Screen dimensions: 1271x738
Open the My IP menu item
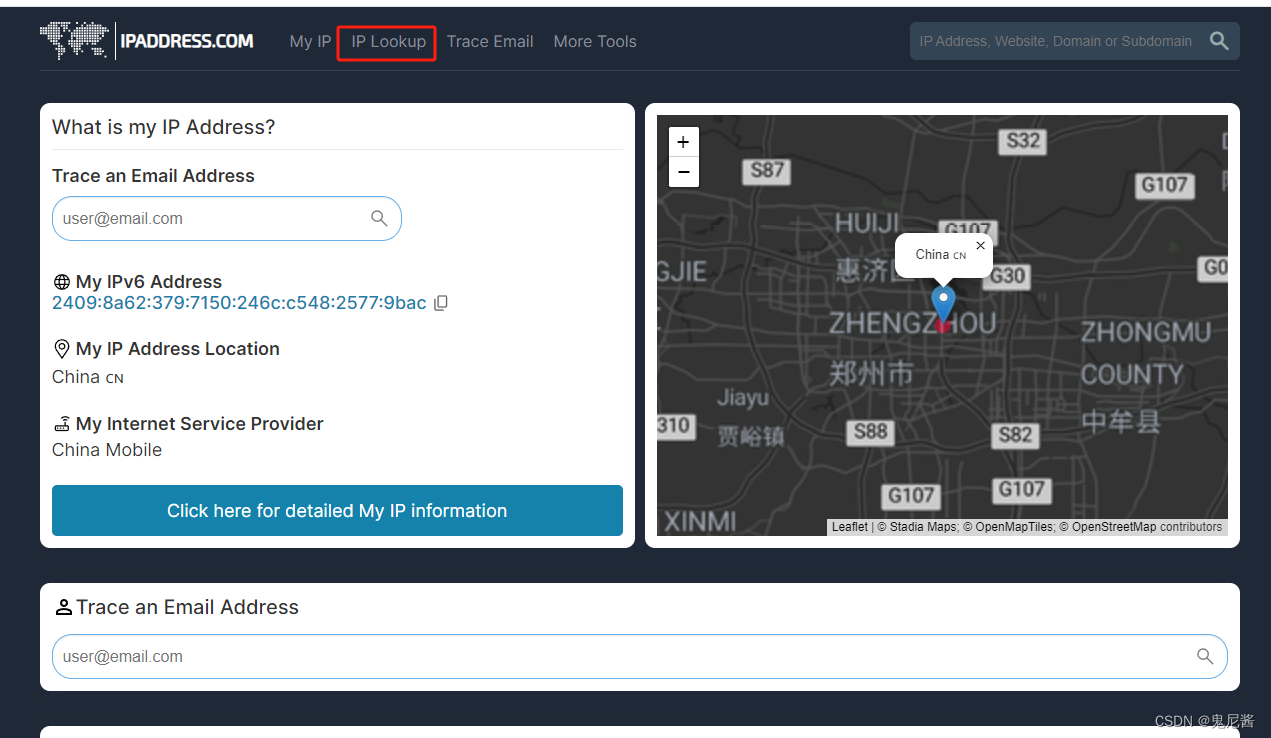310,42
